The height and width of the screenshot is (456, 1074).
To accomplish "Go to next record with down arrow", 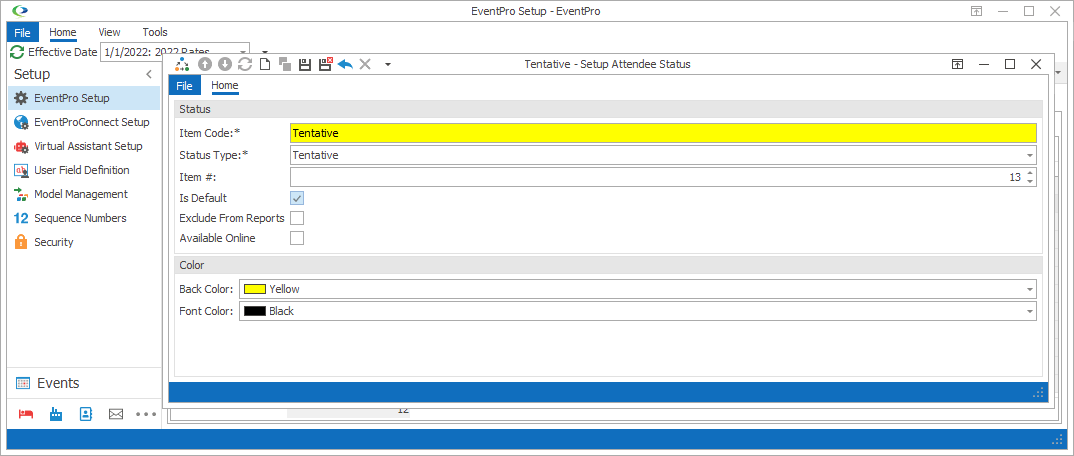I will pos(225,64).
